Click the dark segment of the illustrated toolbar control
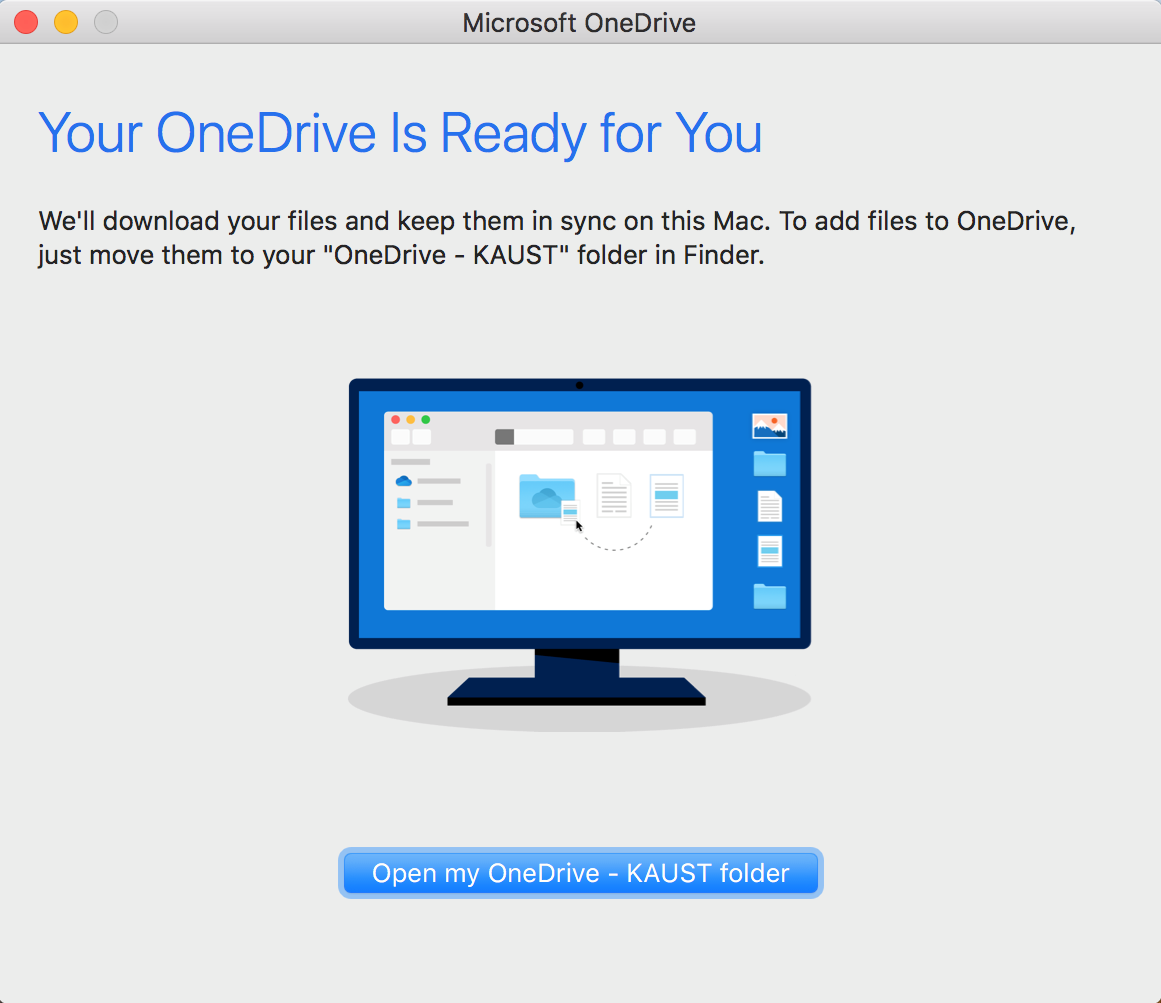 pos(504,436)
